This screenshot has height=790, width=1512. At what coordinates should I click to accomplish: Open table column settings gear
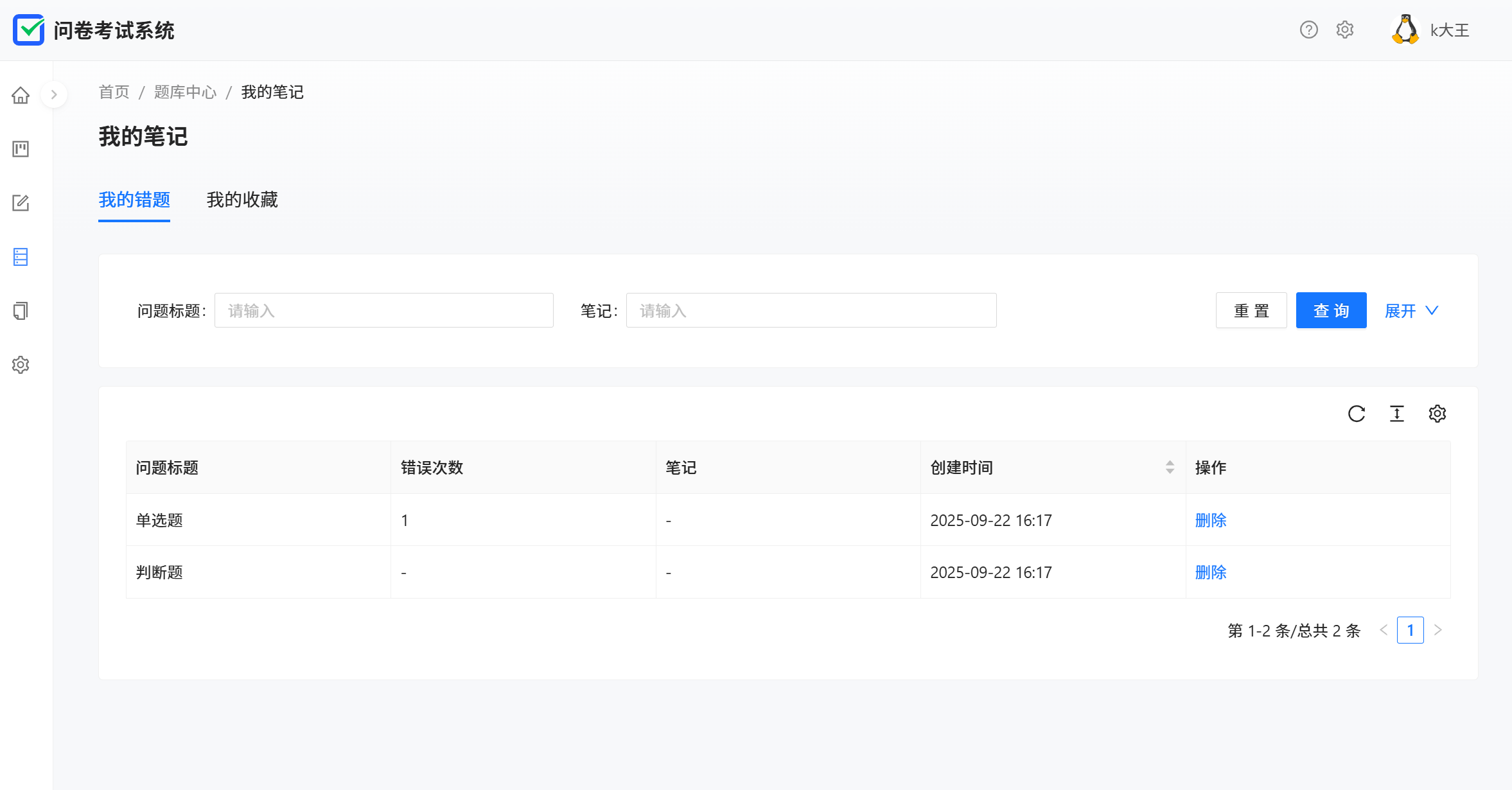point(1437,414)
